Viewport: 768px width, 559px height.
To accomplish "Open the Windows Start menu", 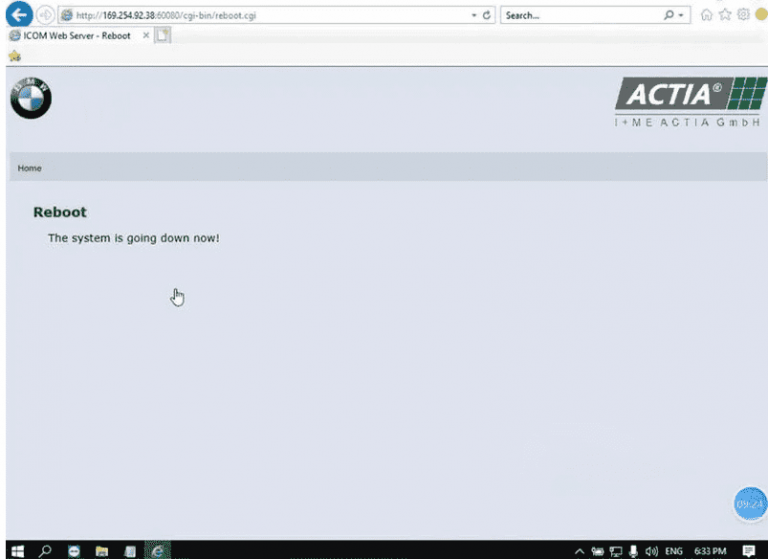I will (16, 551).
